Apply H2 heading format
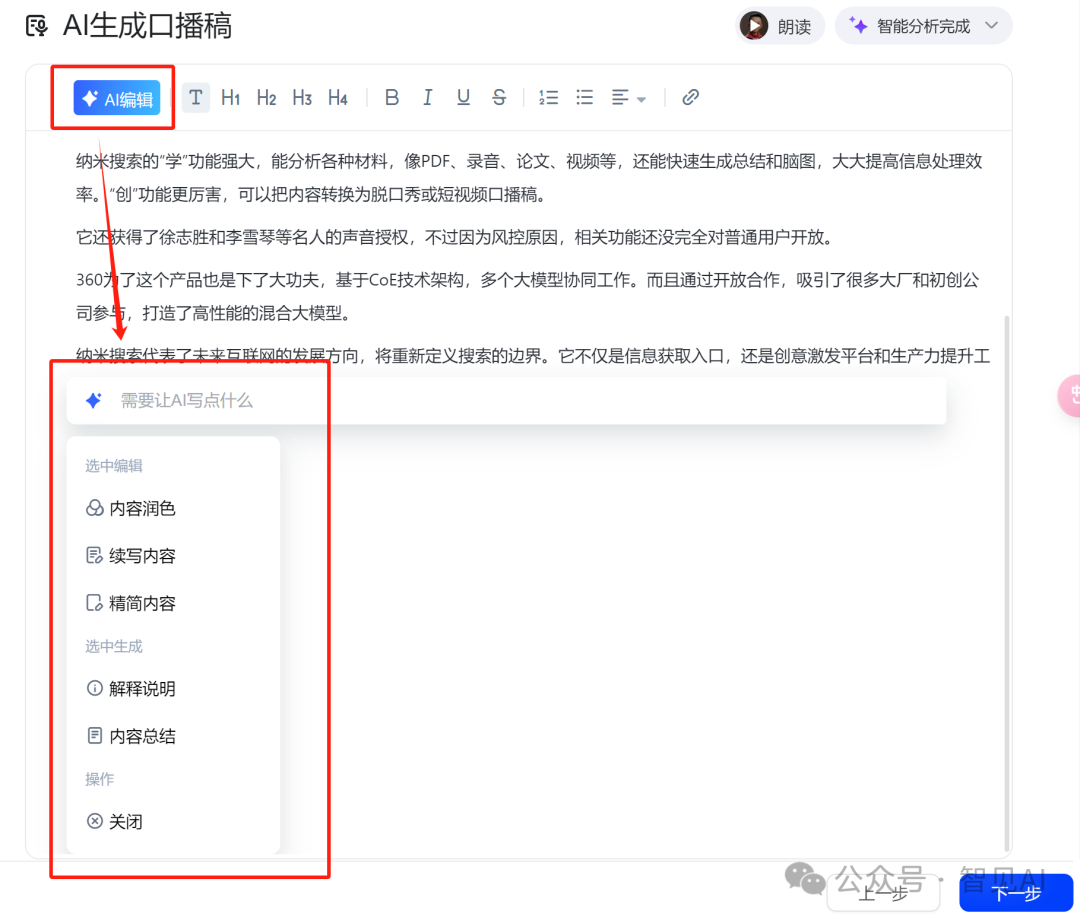This screenshot has width=1080, height=923. (x=266, y=97)
